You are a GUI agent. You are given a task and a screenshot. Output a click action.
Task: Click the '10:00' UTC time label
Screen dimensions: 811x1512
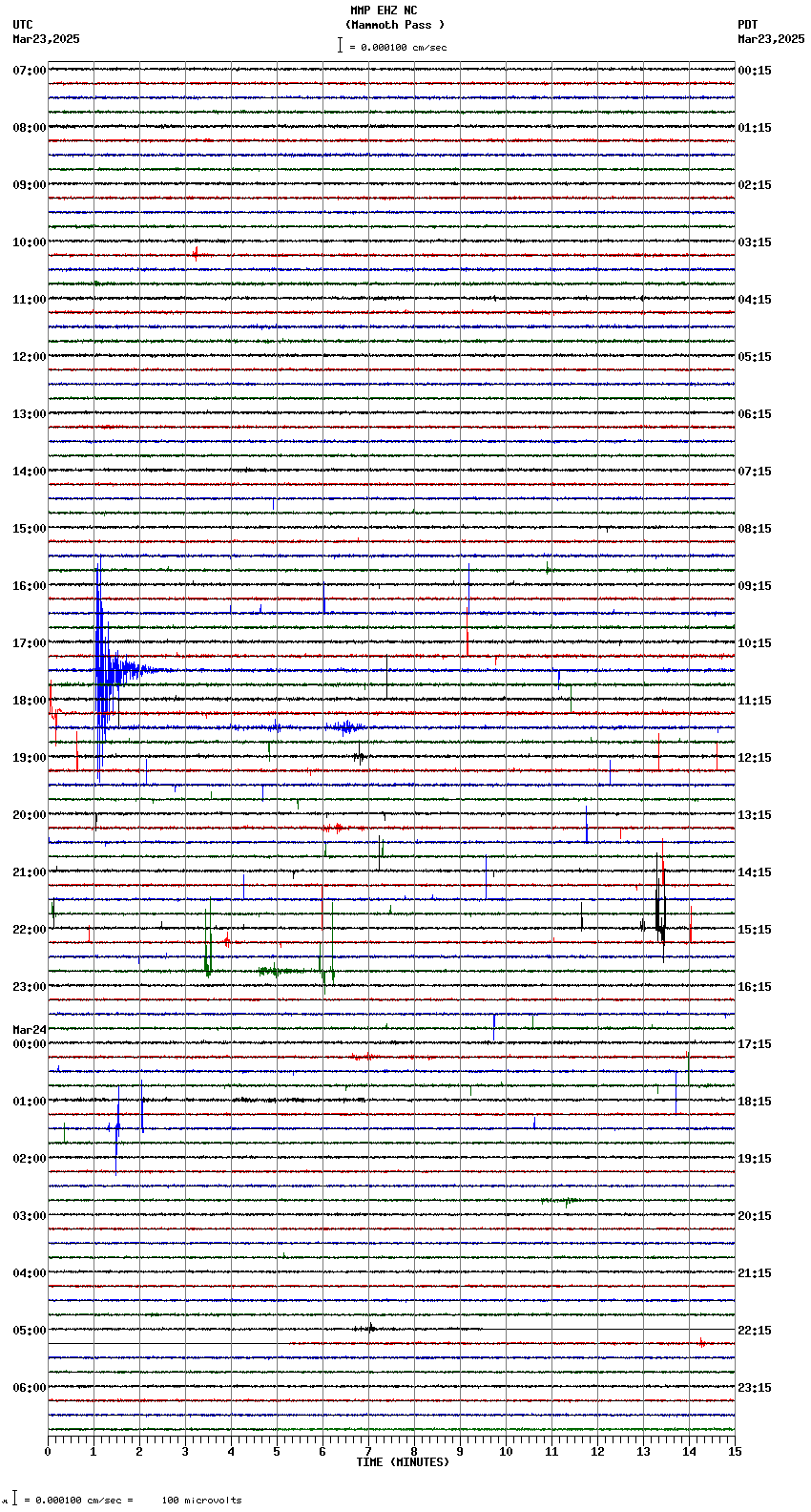pyautogui.click(x=30, y=242)
